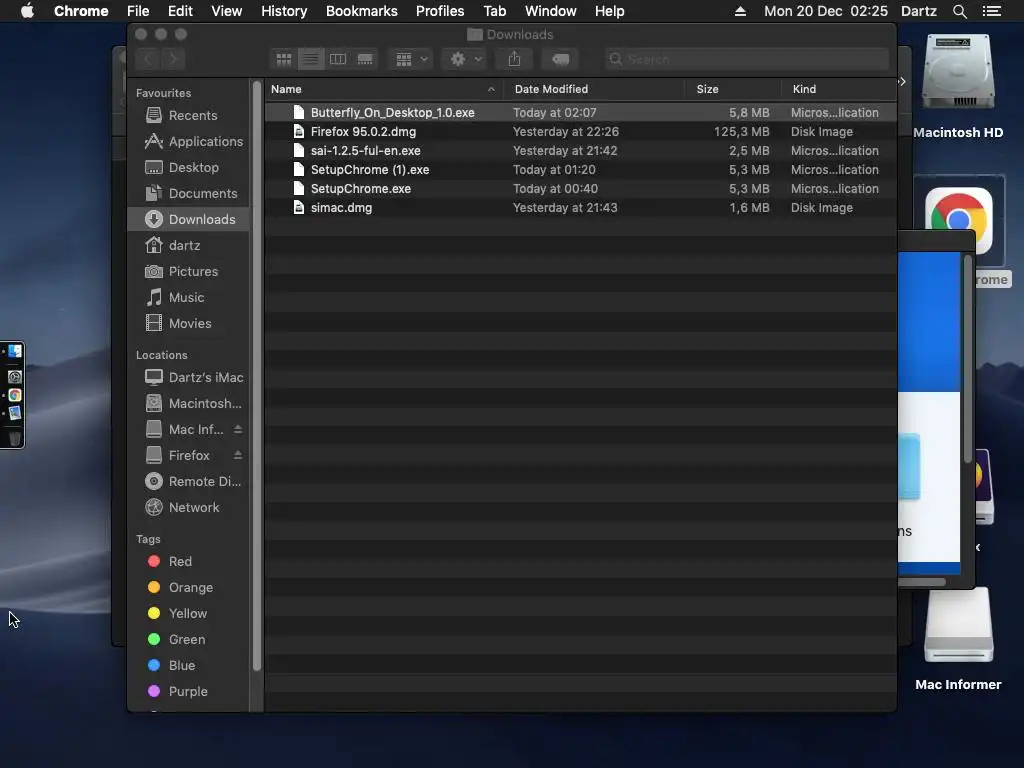Filter by Yellow tag

pos(188,614)
